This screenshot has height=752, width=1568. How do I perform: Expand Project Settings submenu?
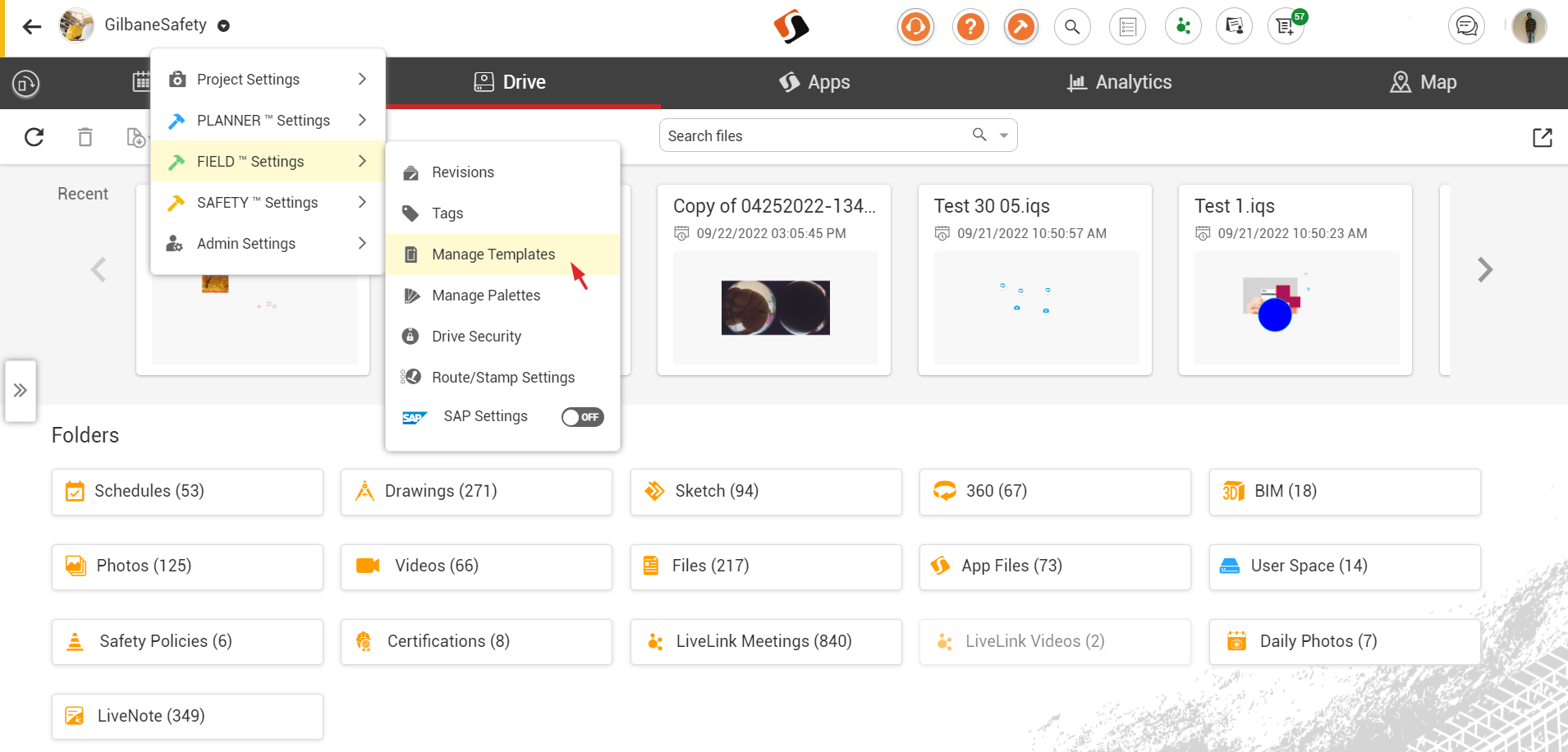click(268, 79)
